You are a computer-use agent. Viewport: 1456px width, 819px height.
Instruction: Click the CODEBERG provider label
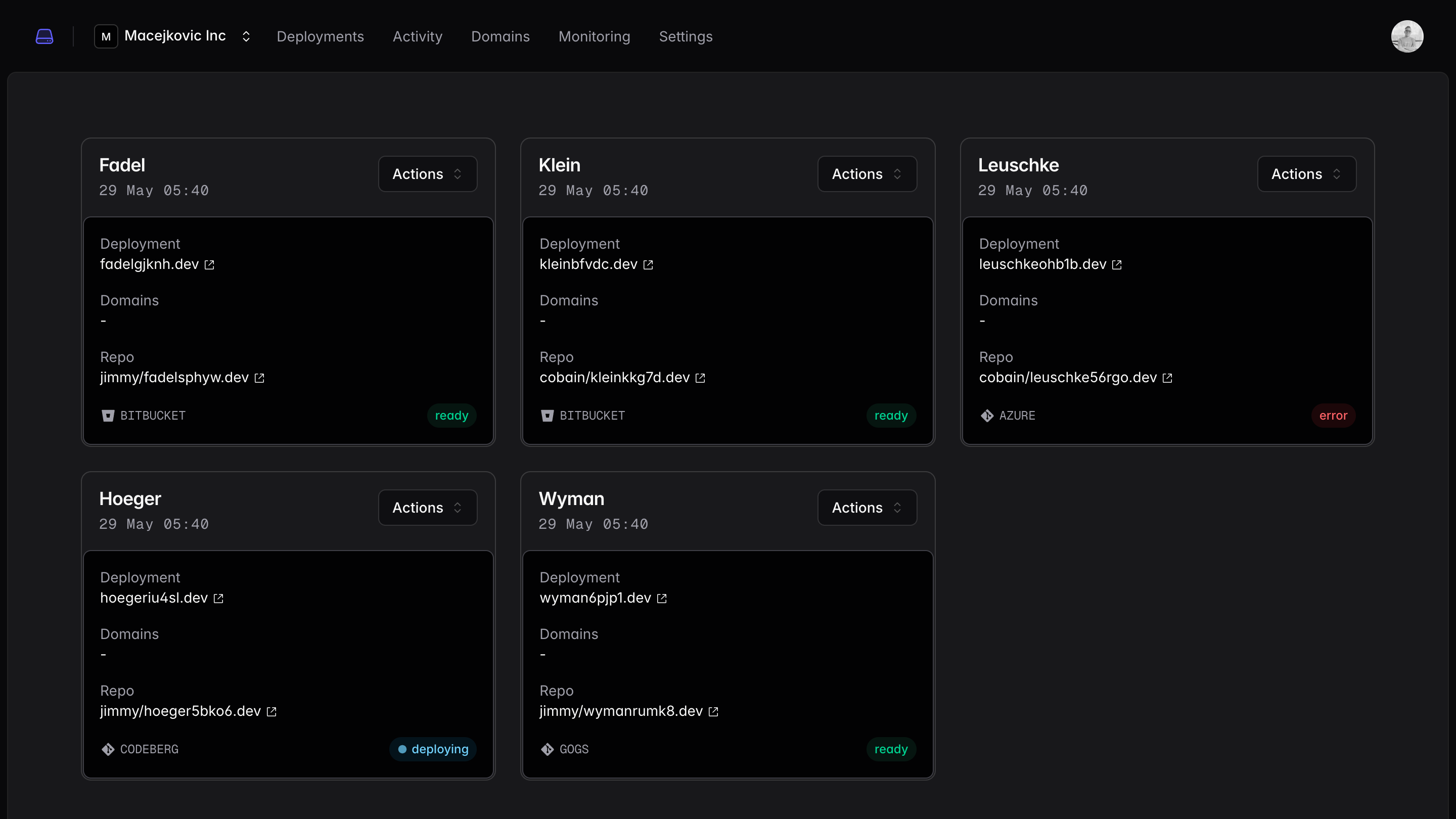pyautogui.click(x=149, y=749)
